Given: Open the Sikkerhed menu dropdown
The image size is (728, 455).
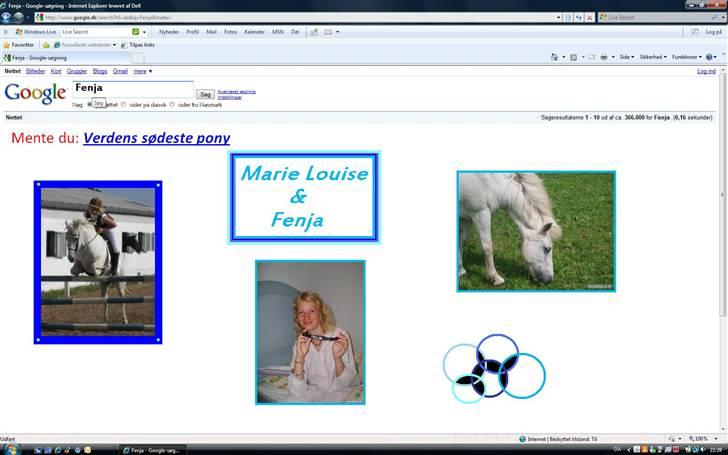Looking at the screenshot, I should [x=653, y=57].
